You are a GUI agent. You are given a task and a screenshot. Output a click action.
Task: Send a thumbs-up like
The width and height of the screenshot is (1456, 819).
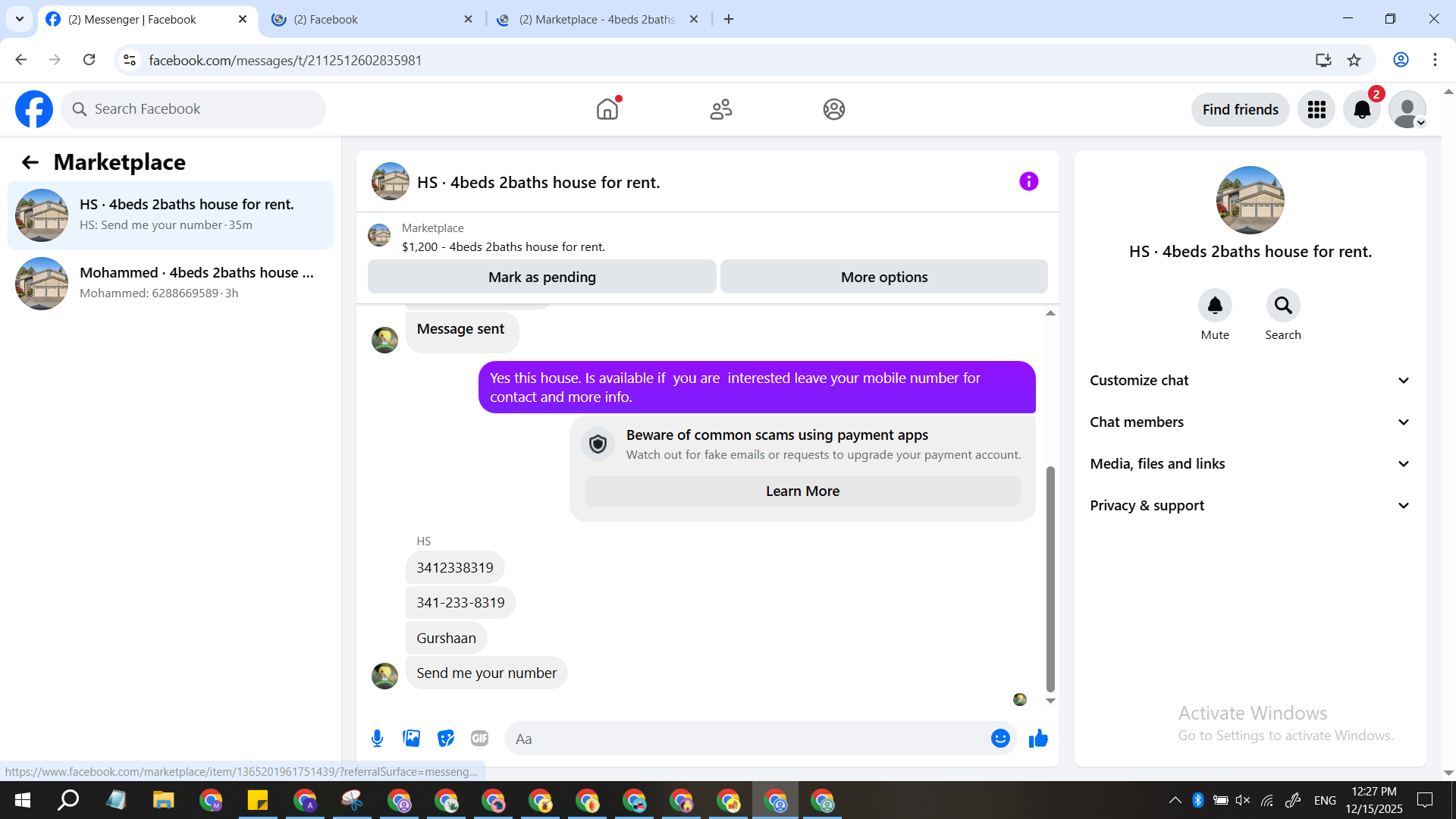(x=1038, y=738)
